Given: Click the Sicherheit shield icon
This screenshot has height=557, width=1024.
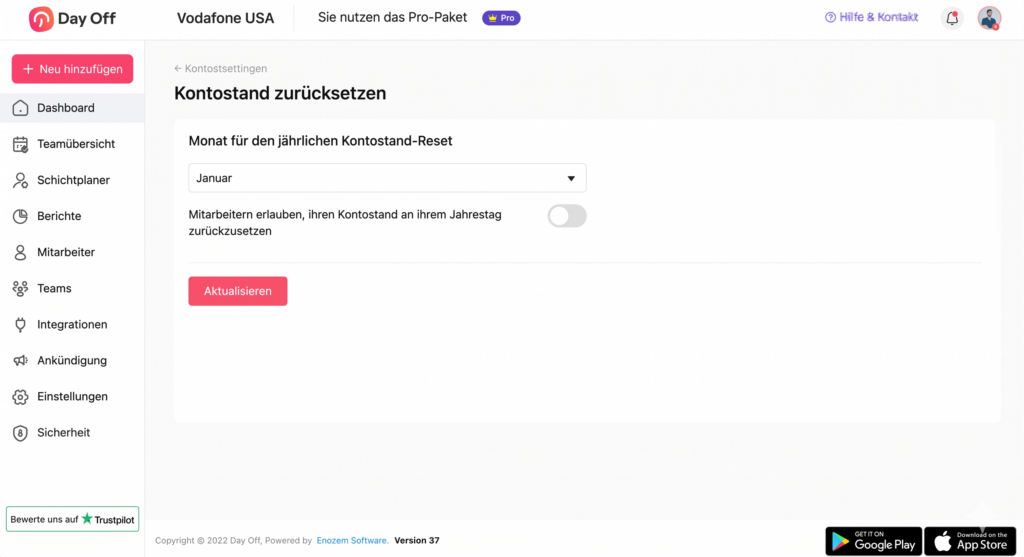Looking at the screenshot, I should (x=20, y=432).
